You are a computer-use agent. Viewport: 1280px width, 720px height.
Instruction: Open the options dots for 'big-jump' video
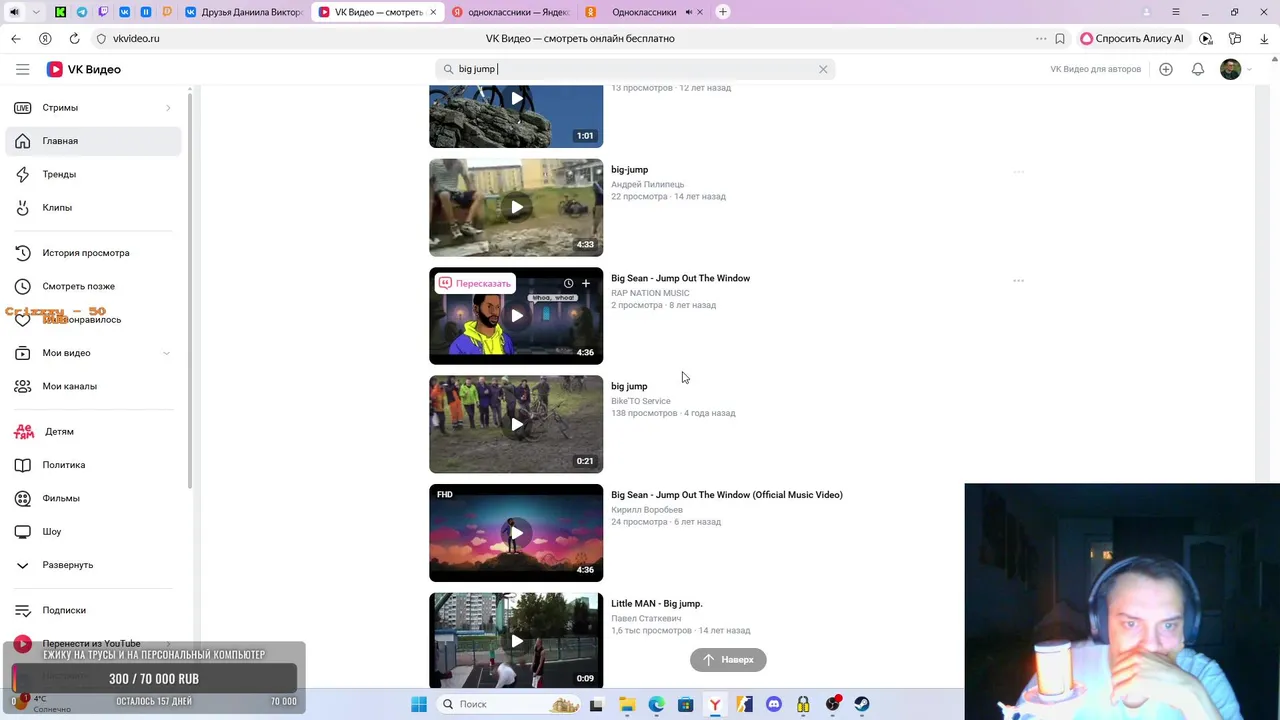click(x=1018, y=172)
